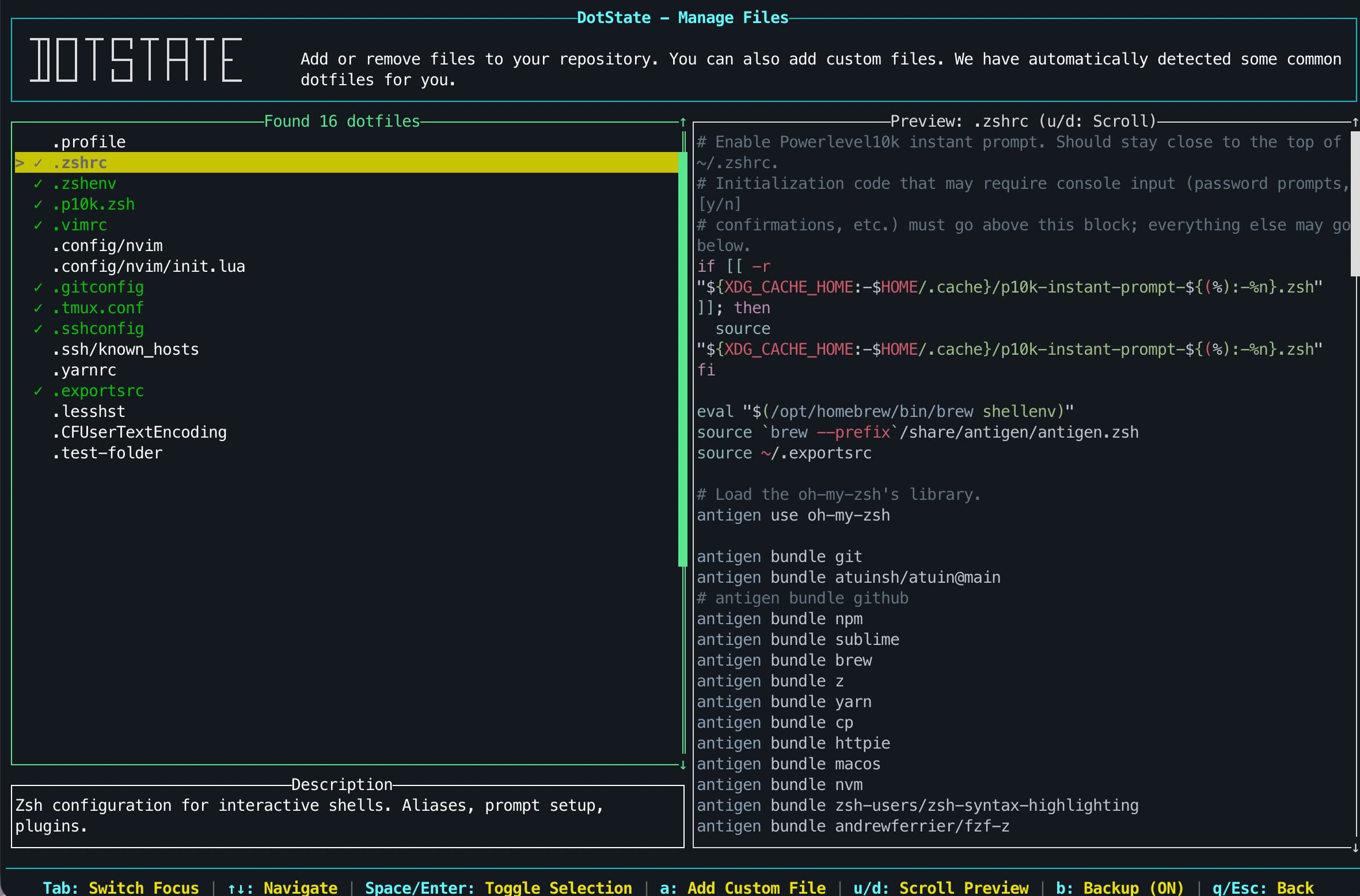Toggle selection of the .vimrc entry
The image size is (1360, 896).
(79, 225)
